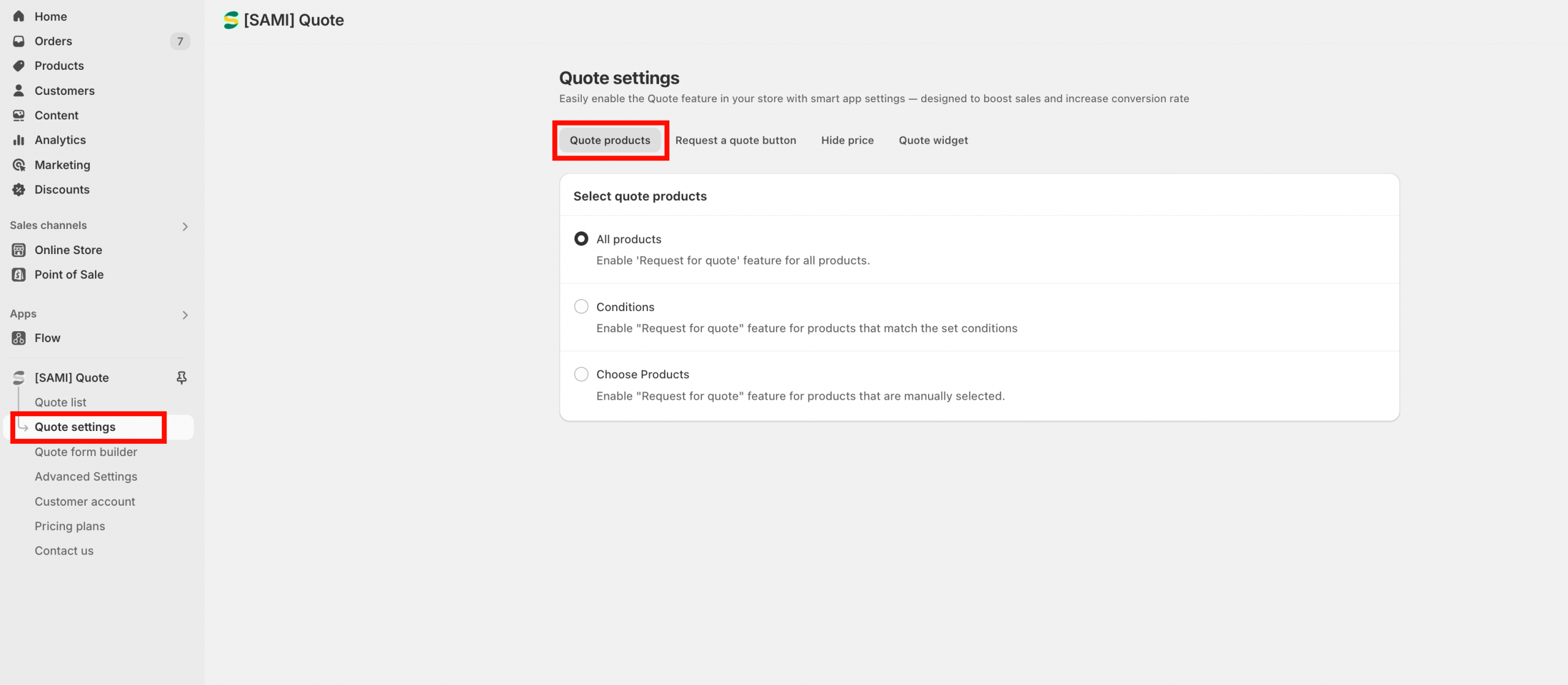This screenshot has width=1568, height=685.
Task: Open Contact us page
Action: tap(64, 551)
